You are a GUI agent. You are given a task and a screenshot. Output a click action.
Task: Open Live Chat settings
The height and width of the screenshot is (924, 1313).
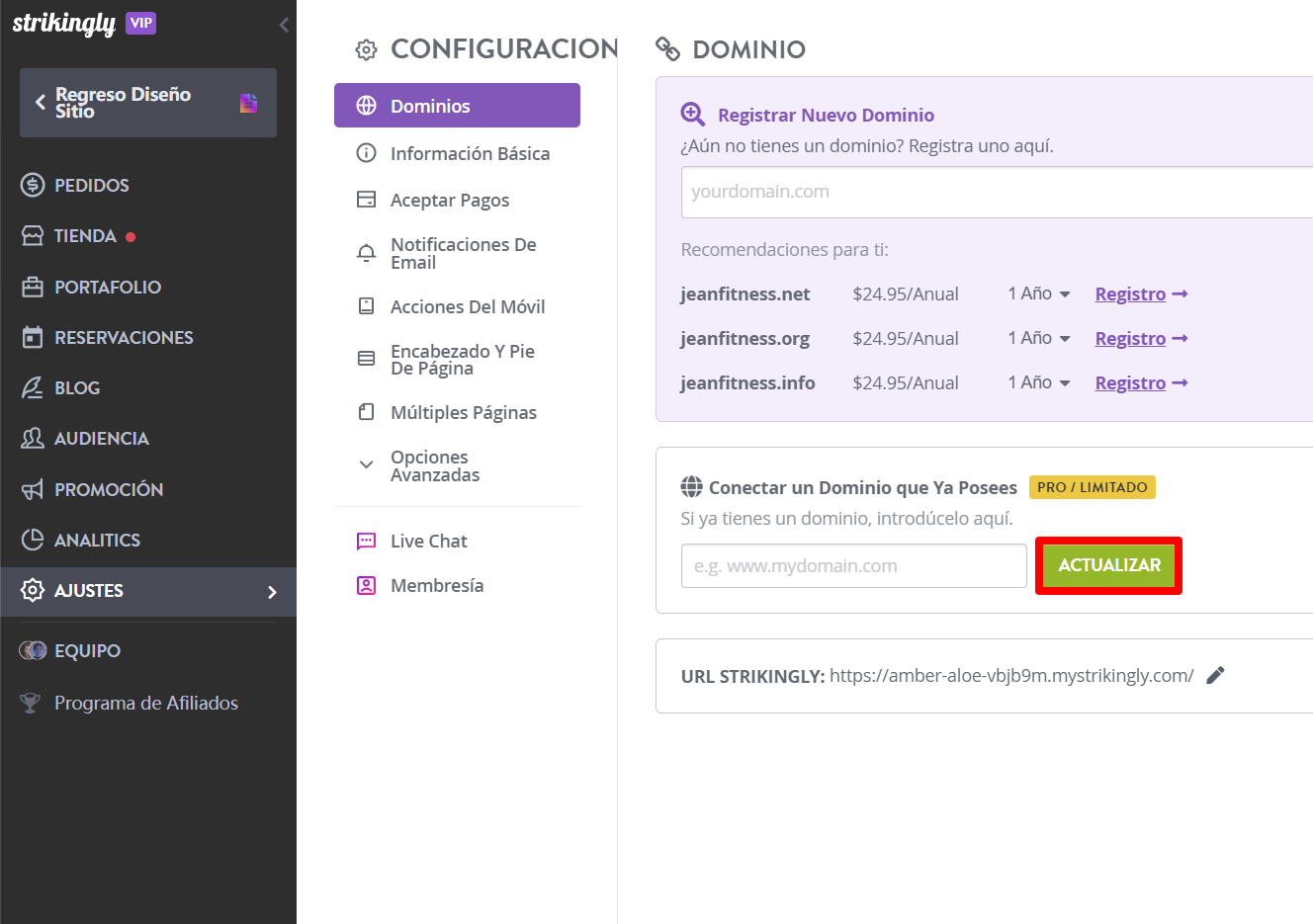click(x=428, y=541)
